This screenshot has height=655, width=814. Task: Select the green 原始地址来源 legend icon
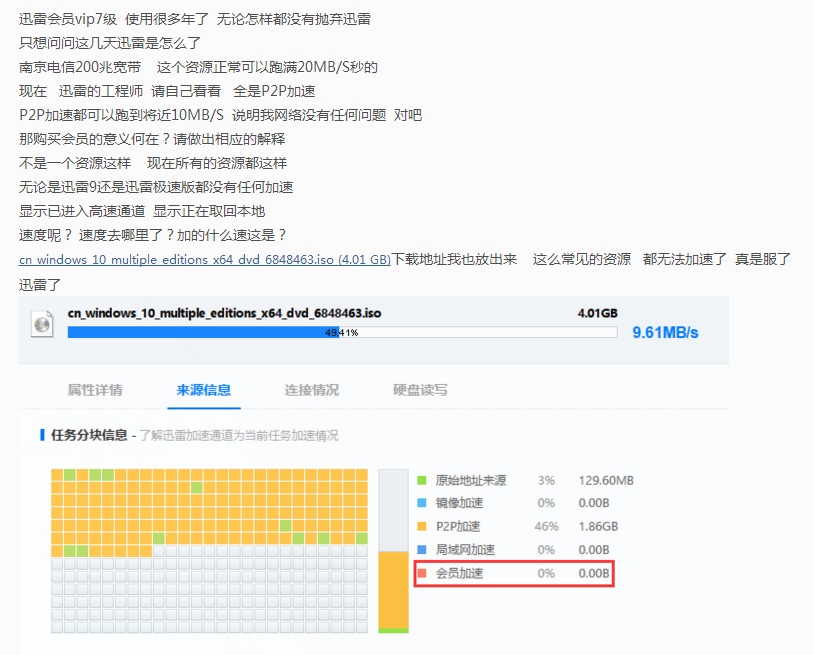pos(421,480)
